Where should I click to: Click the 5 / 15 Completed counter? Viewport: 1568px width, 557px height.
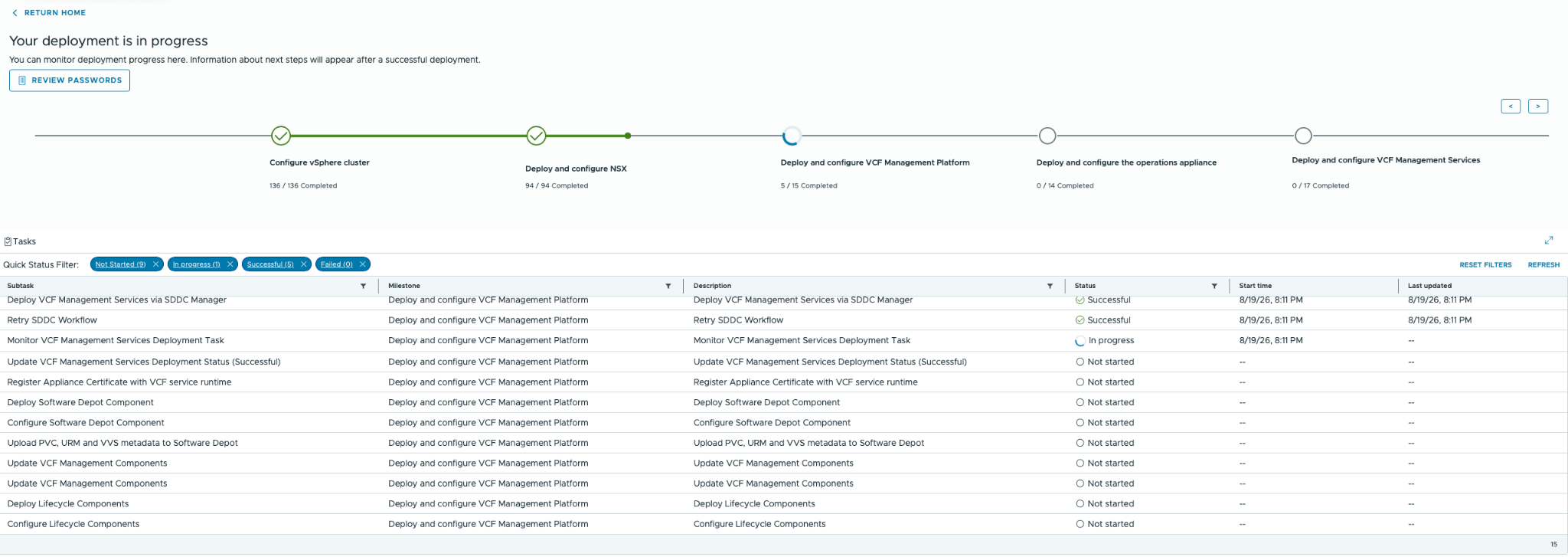tap(808, 185)
